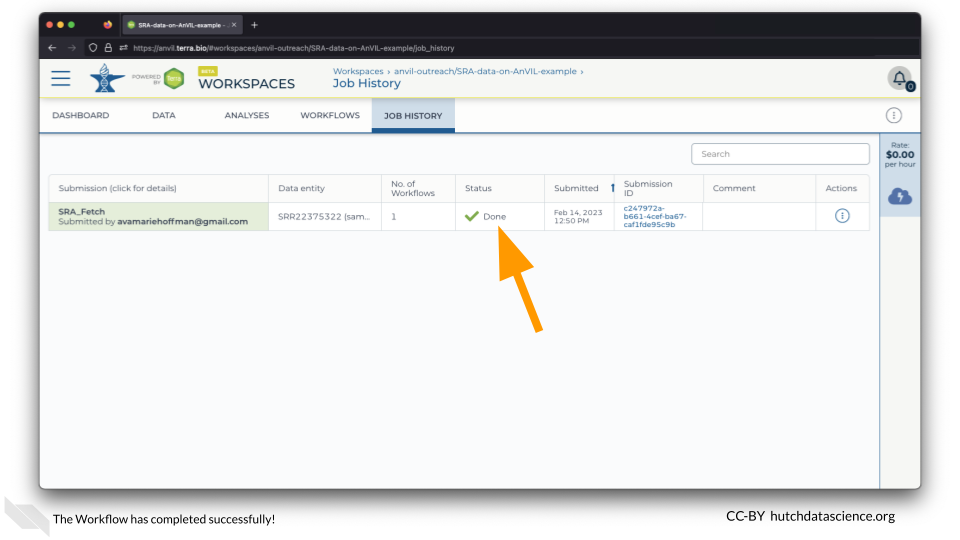
Task: Click the Actions column header
Action: click(x=841, y=188)
